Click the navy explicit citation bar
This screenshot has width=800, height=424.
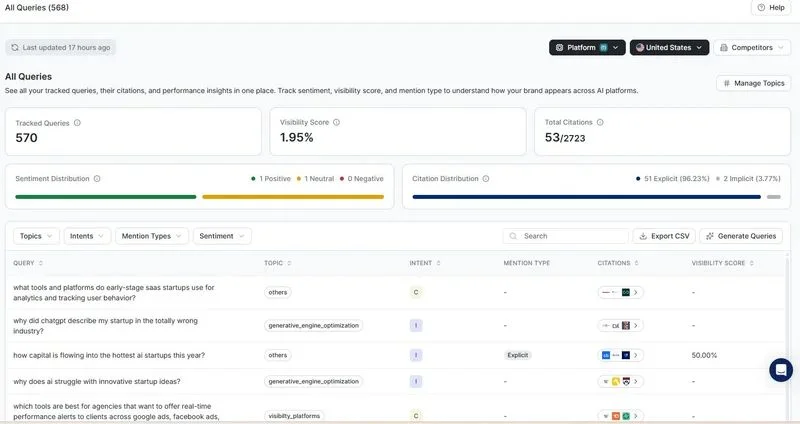click(x=587, y=197)
